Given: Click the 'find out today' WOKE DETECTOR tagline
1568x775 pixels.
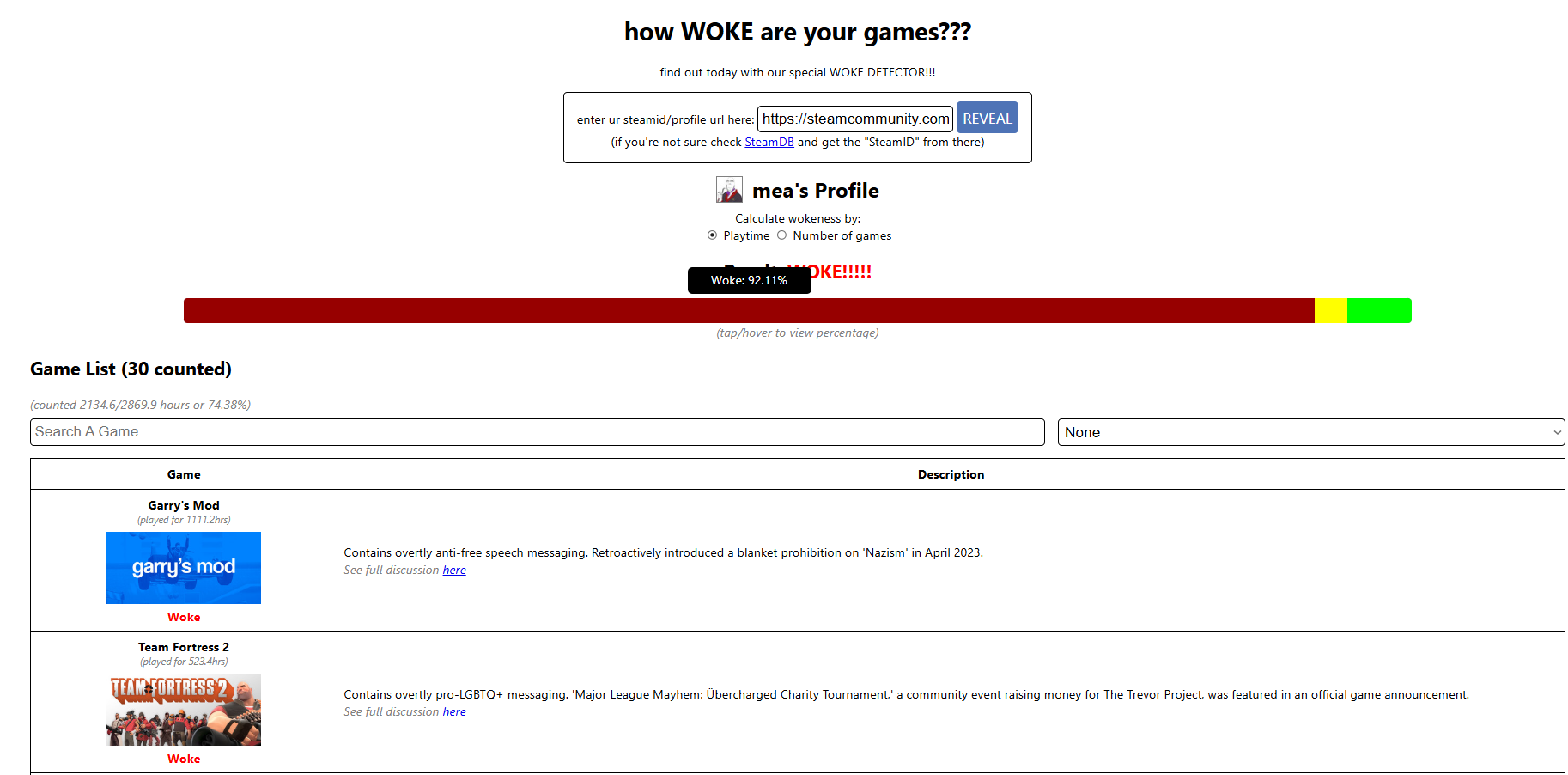Looking at the screenshot, I should coord(798,72).
